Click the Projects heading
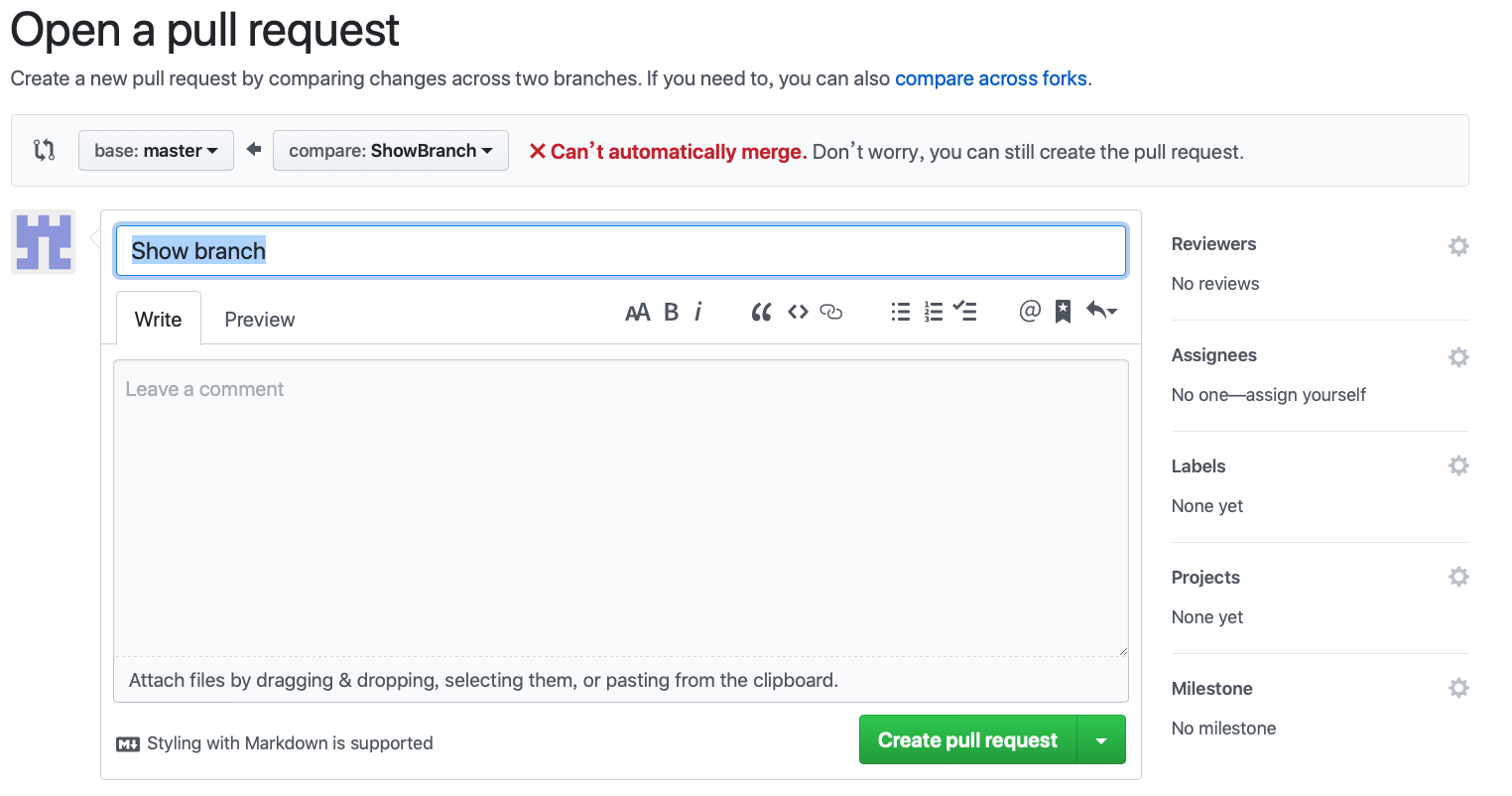The height and width of the screenshot is (796, 1512). 1205,578
